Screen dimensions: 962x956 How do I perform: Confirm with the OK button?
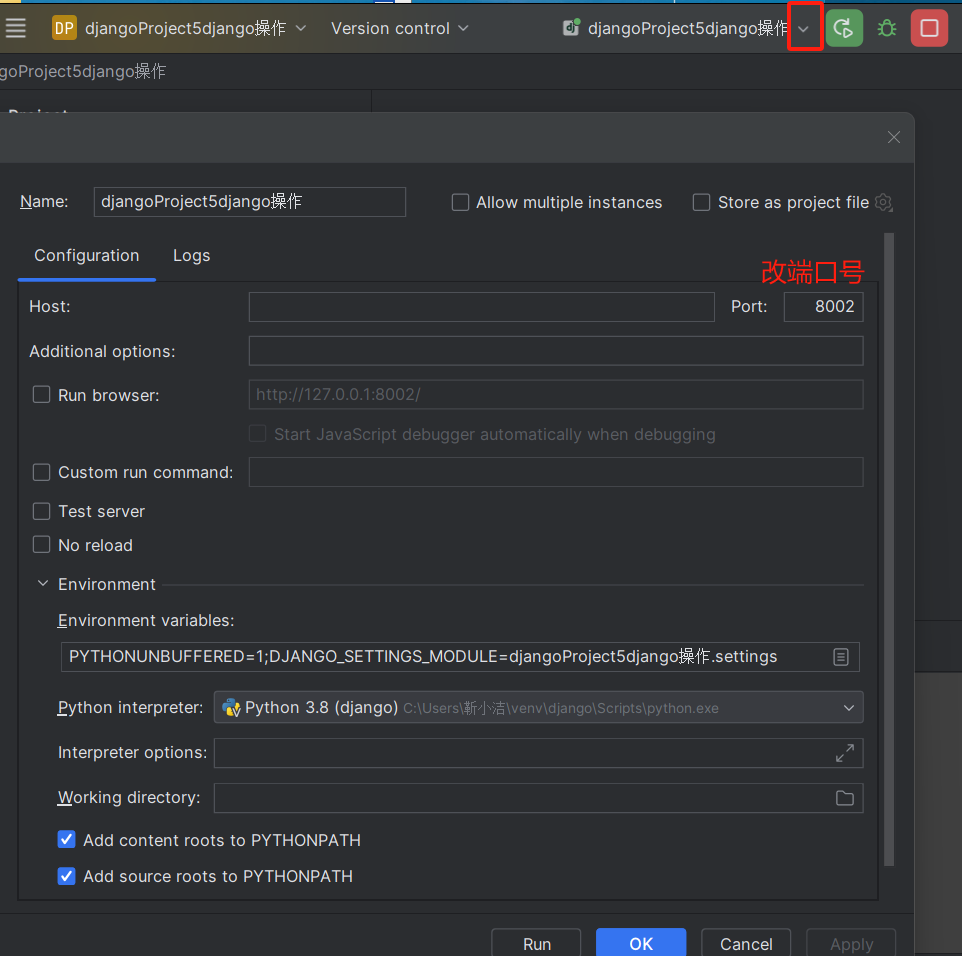[641, 943]
